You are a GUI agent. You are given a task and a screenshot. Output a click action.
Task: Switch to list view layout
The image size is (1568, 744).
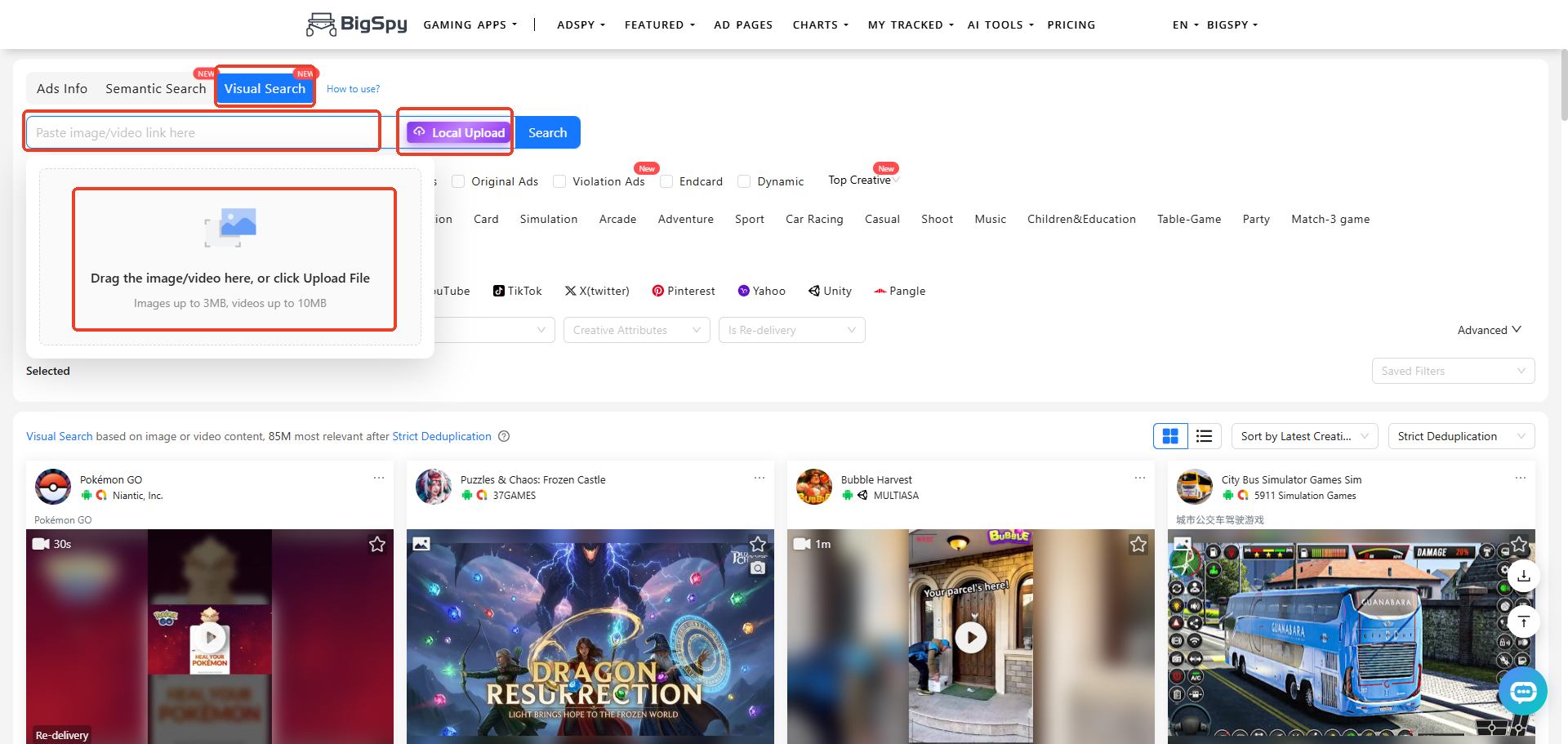pos(1204,435)
